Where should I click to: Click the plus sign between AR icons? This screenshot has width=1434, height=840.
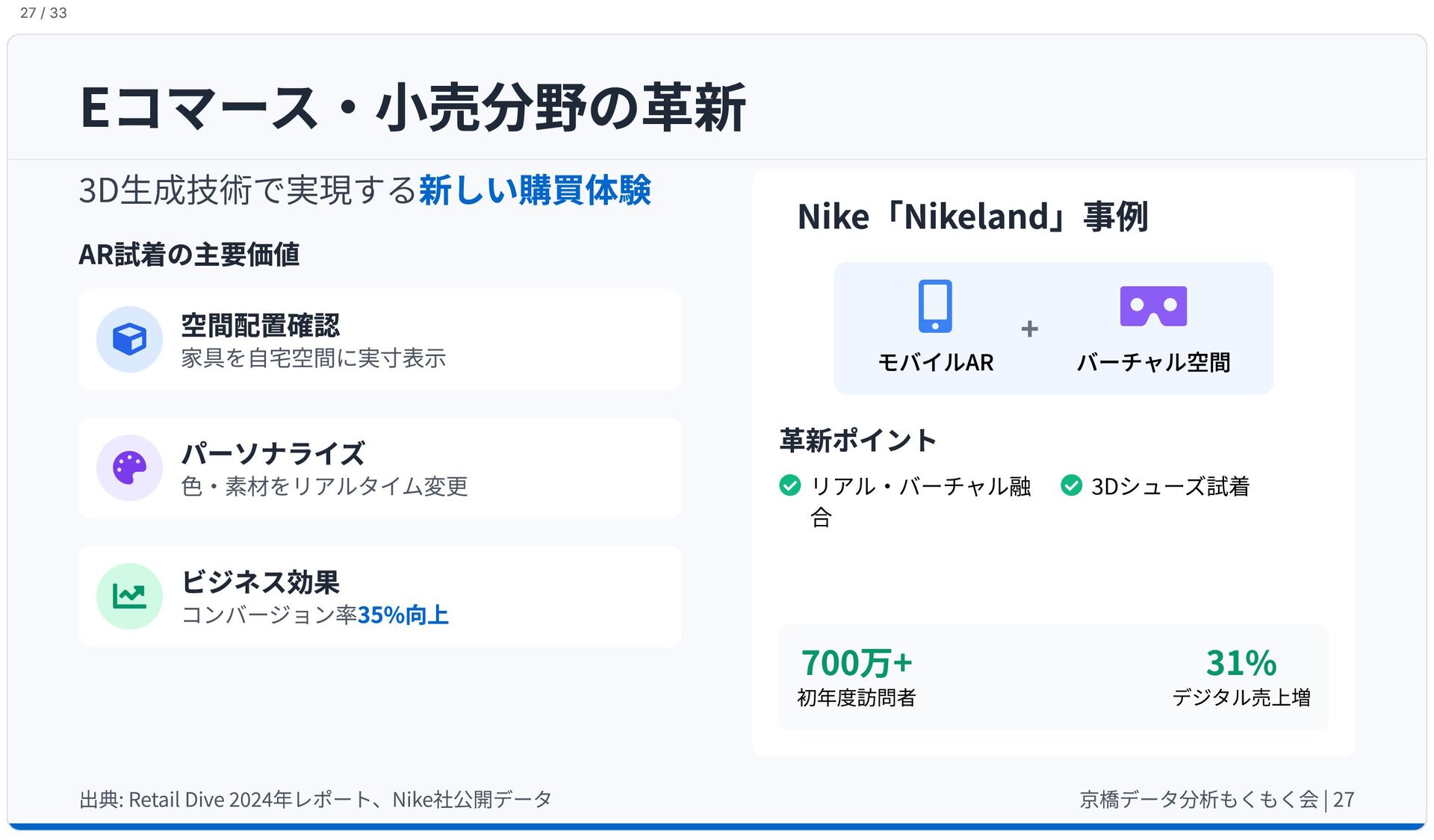(1030, 329)
